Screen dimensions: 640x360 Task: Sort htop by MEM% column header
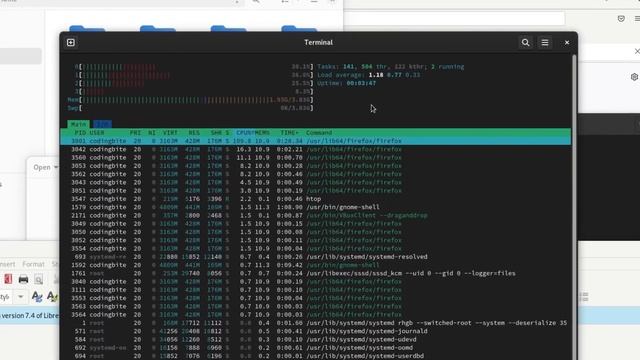coord(262,133)
